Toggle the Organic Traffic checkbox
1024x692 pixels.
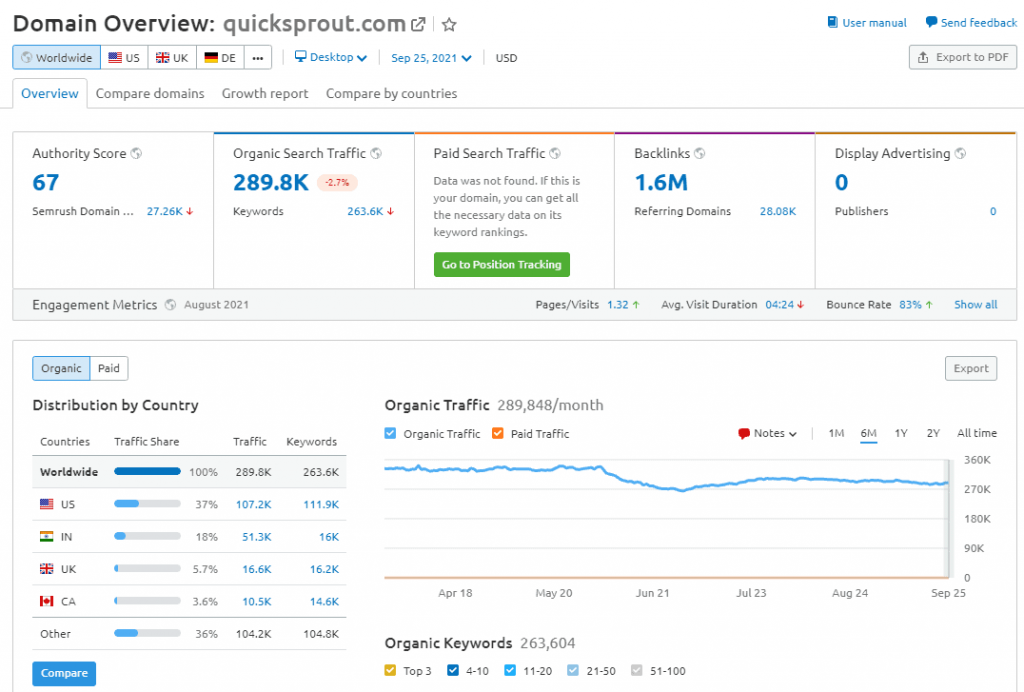pos(391,433)
